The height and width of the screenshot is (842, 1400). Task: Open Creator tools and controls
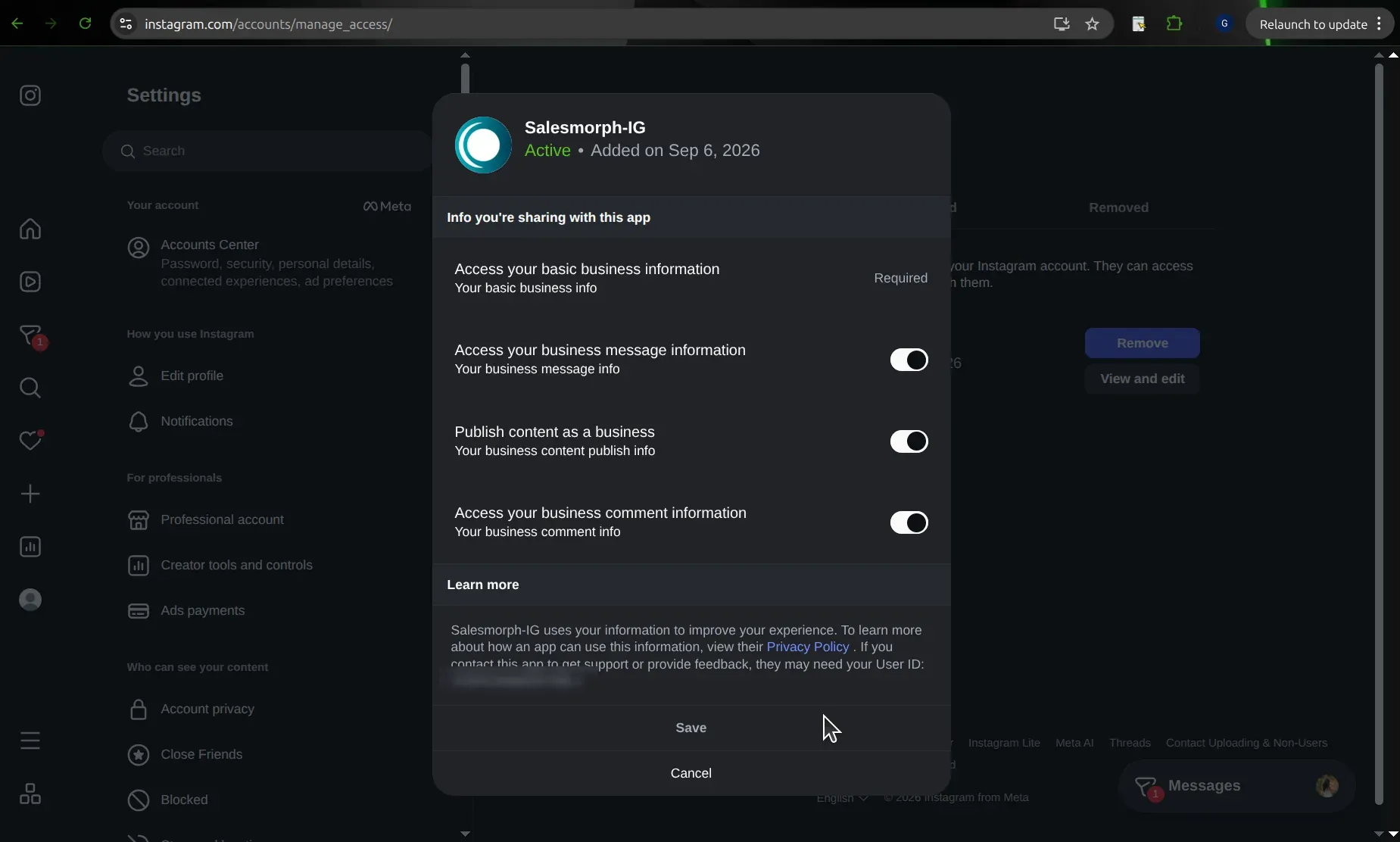point(269,565)
